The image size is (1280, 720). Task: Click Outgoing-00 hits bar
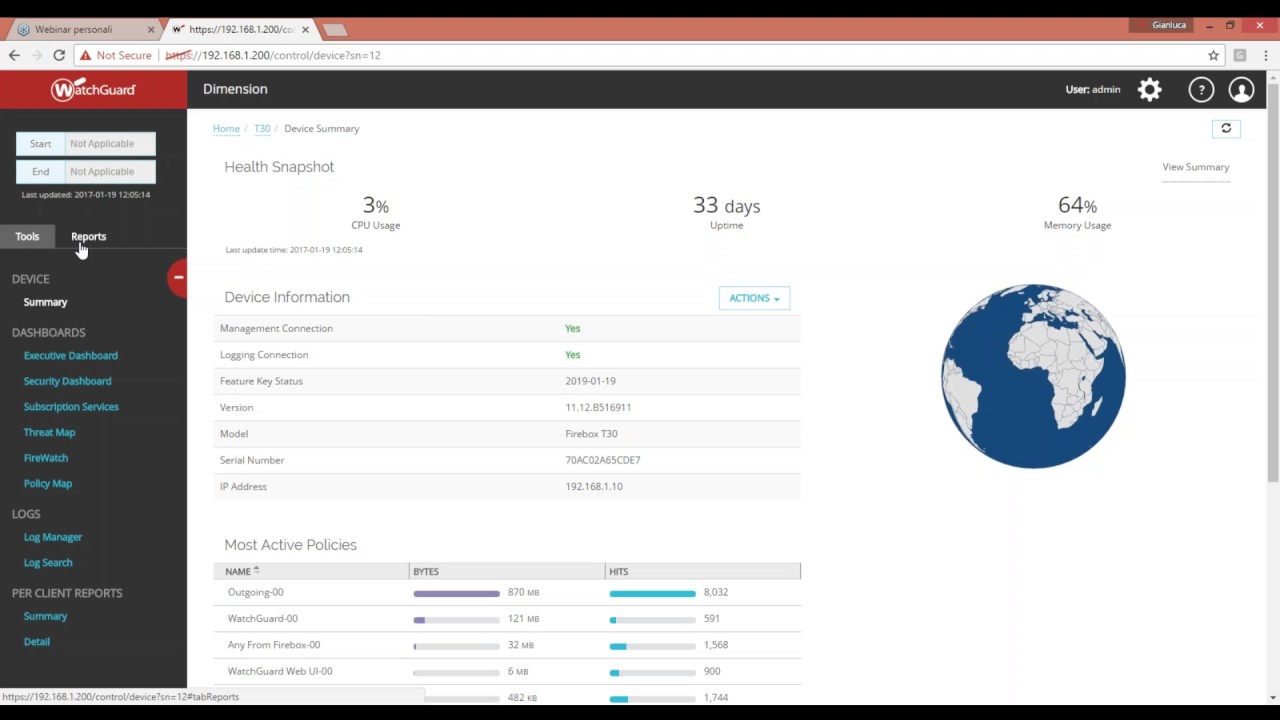(x=652, y=594)
